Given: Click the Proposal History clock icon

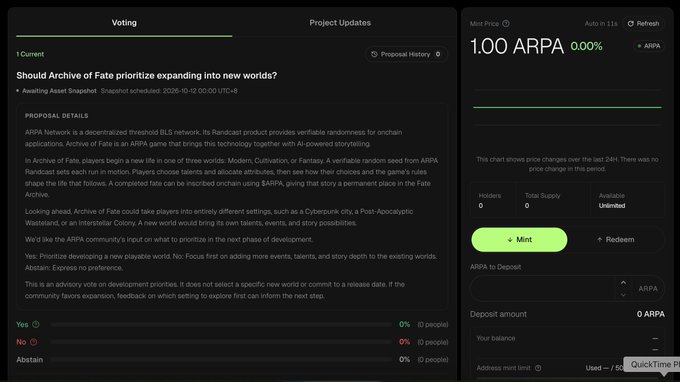Looking at the screenshot, I should (x=374, y=54).
